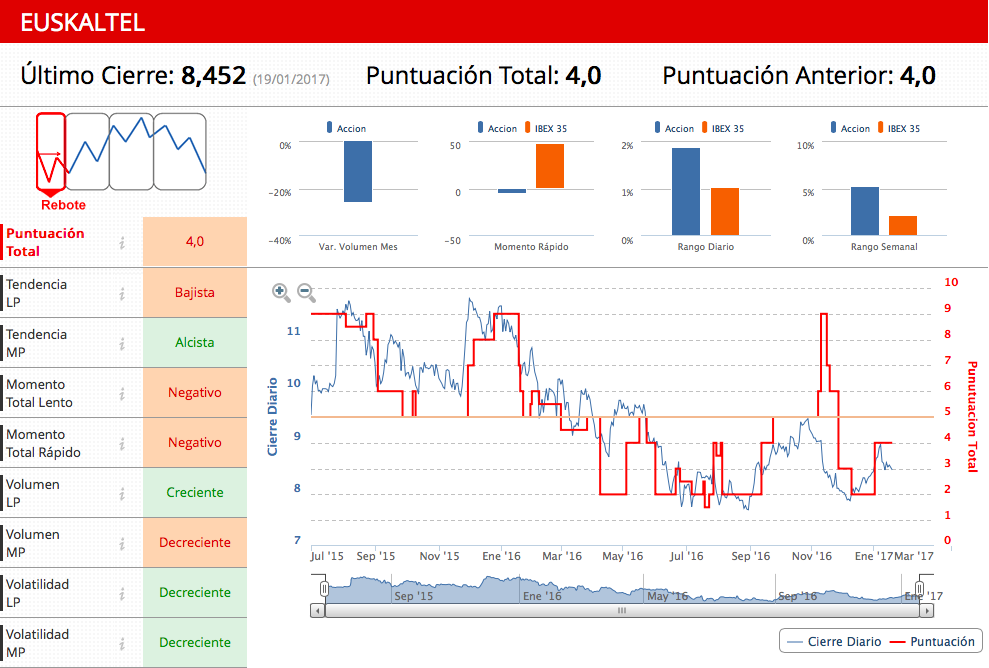This screenshot has width=989, height=668.
Task: Click the Cierre Diario axis title
Action: coord(272,416)
